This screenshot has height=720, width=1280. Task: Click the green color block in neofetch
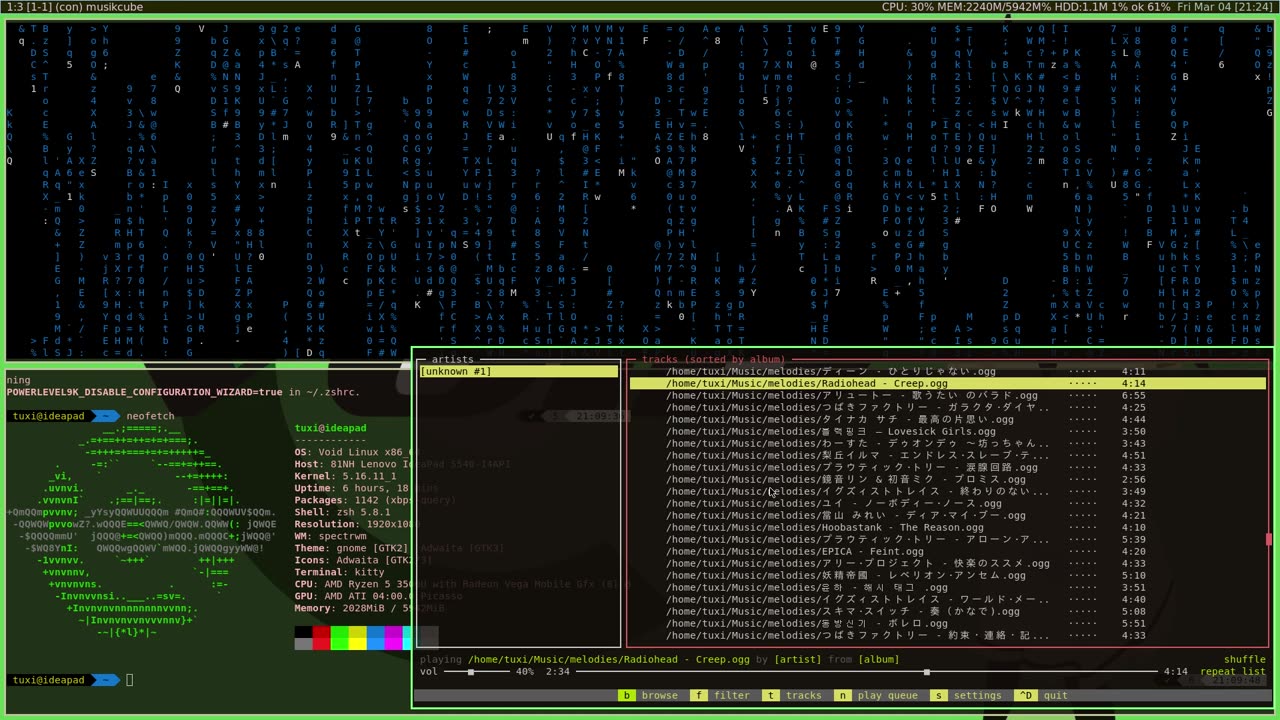coord(338,637)
